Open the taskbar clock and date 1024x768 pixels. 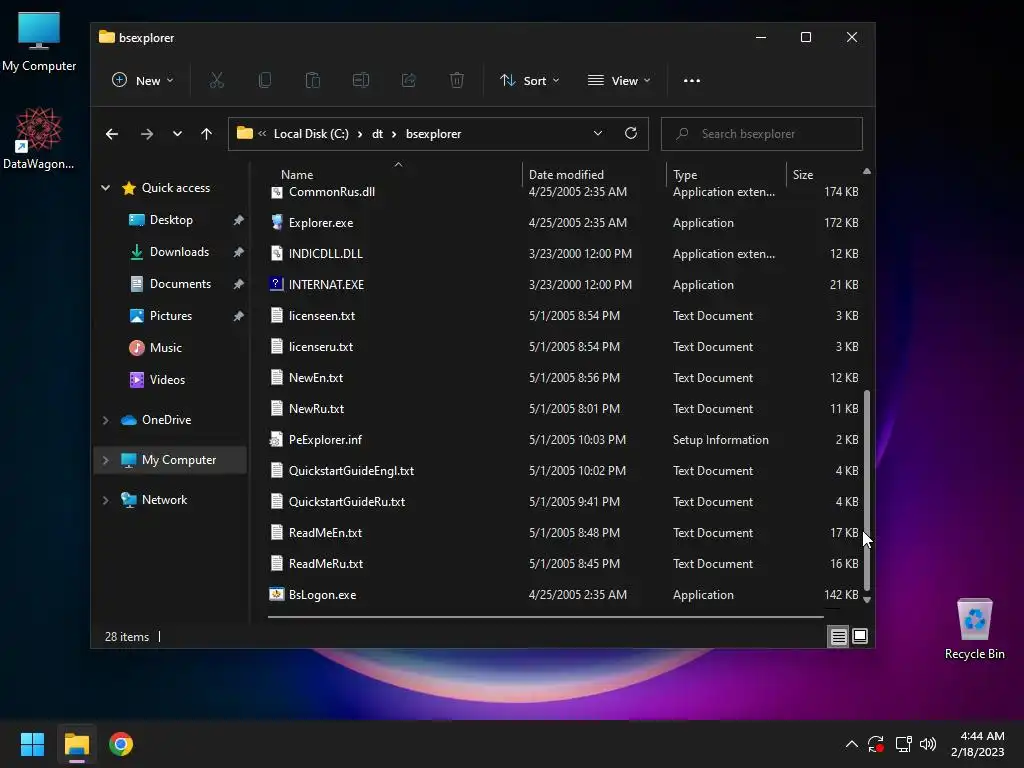tap(978, 744)
